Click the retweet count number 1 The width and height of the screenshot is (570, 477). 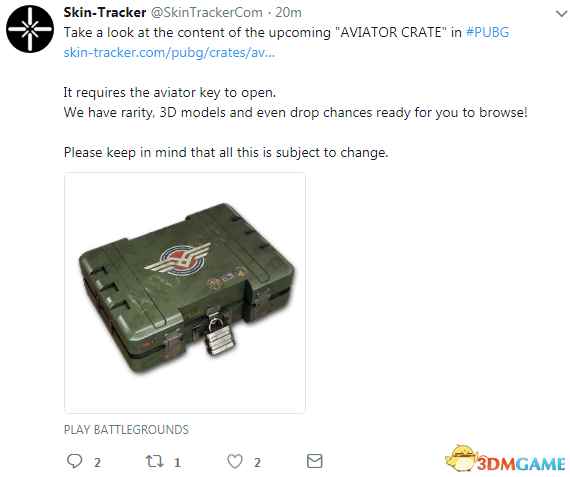[177, 462]
